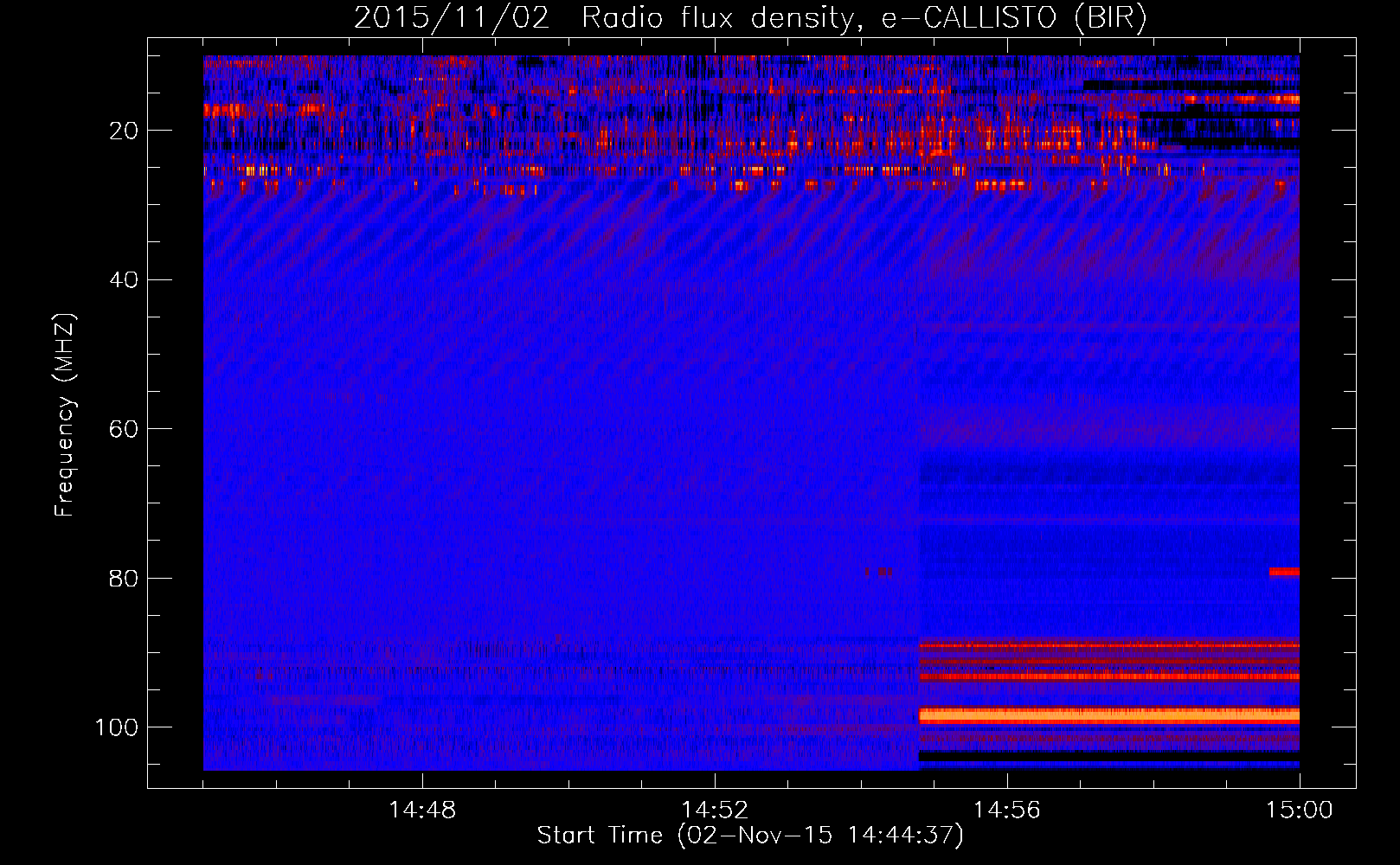Screen dimensions: 1400x865
Task: Click the '40' frequency tick label
Action: click(x=124, y=280)
